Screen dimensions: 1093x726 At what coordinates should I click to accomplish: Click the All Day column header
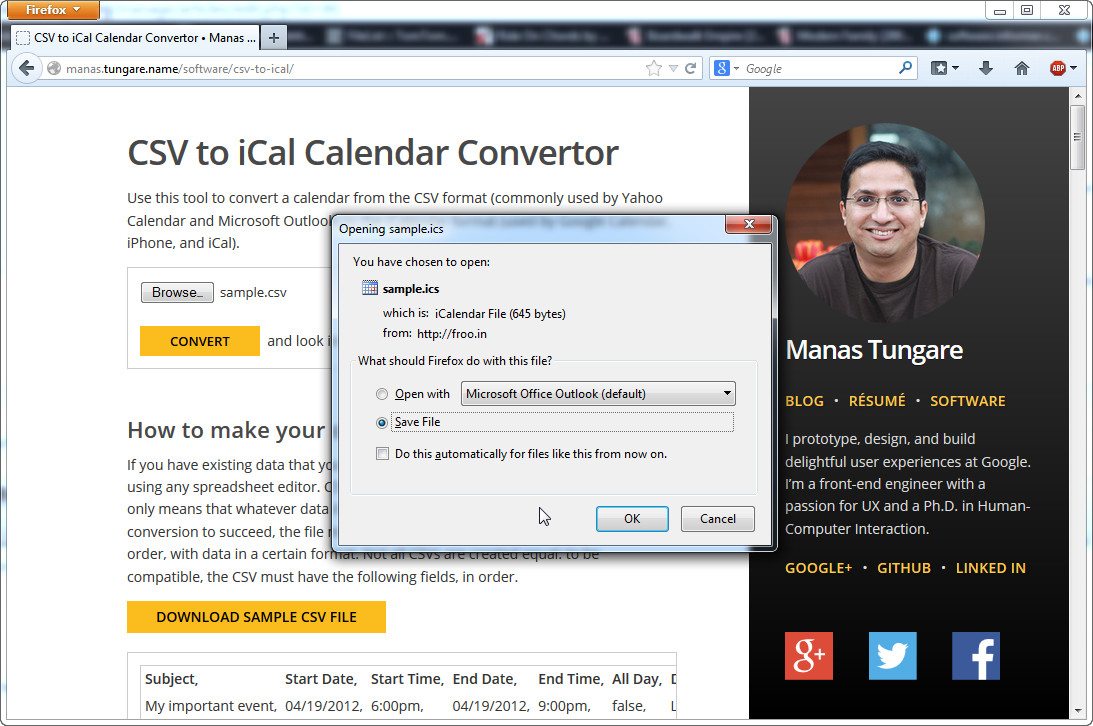point(637,679)
